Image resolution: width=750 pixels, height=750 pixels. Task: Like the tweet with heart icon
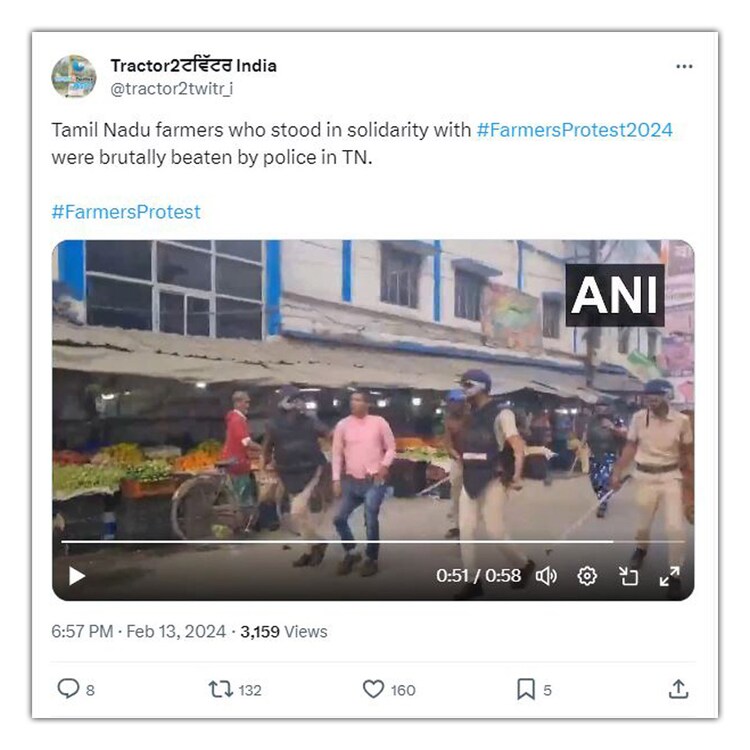373,689
